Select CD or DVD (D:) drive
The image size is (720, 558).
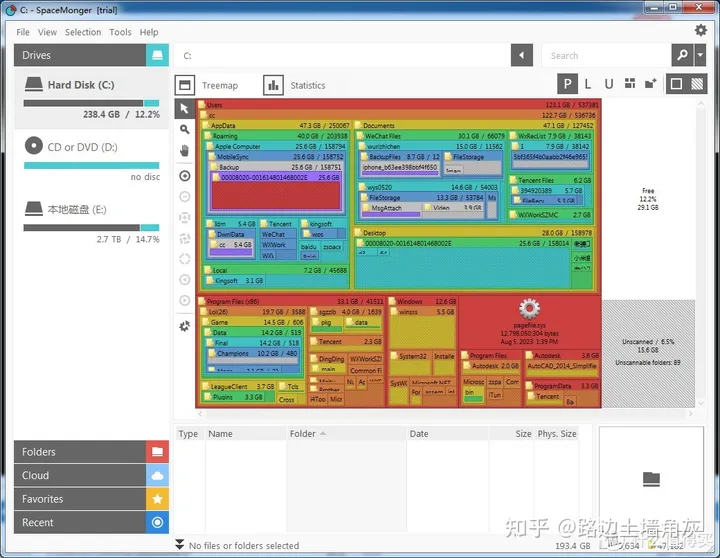point(91,159)
